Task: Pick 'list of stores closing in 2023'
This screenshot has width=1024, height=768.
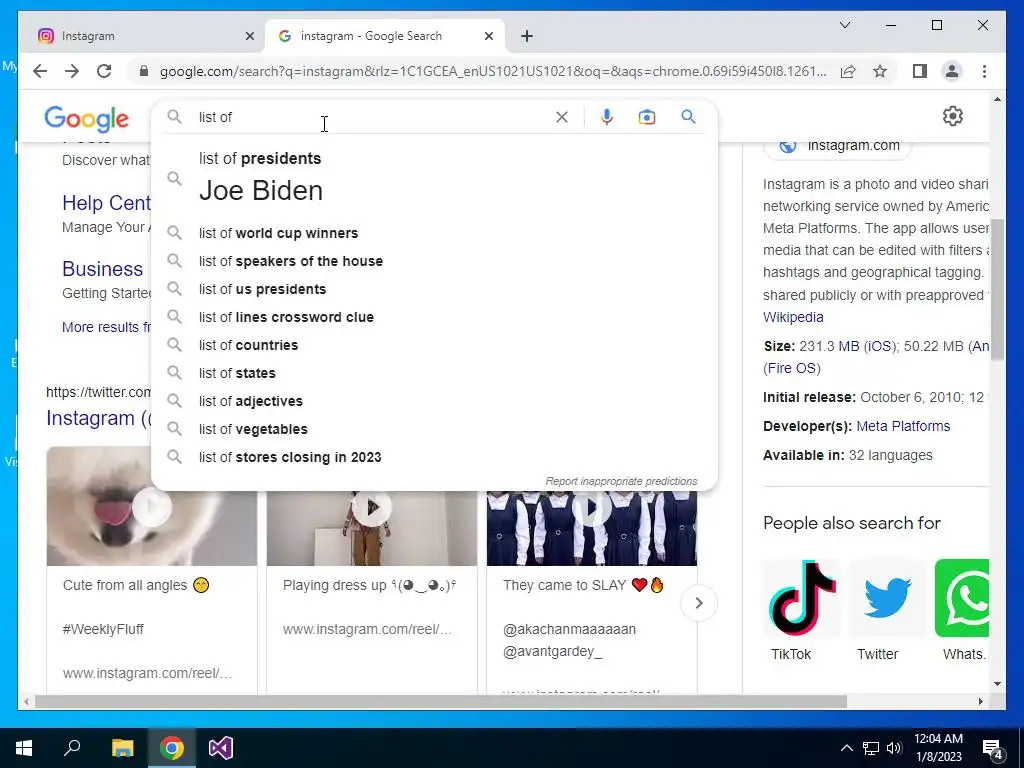Action: [434, 458]
